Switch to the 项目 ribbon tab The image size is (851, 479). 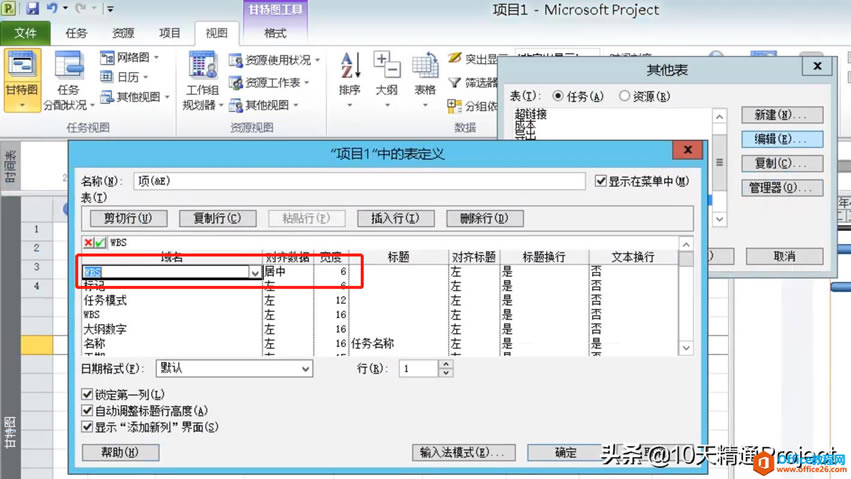169,33
